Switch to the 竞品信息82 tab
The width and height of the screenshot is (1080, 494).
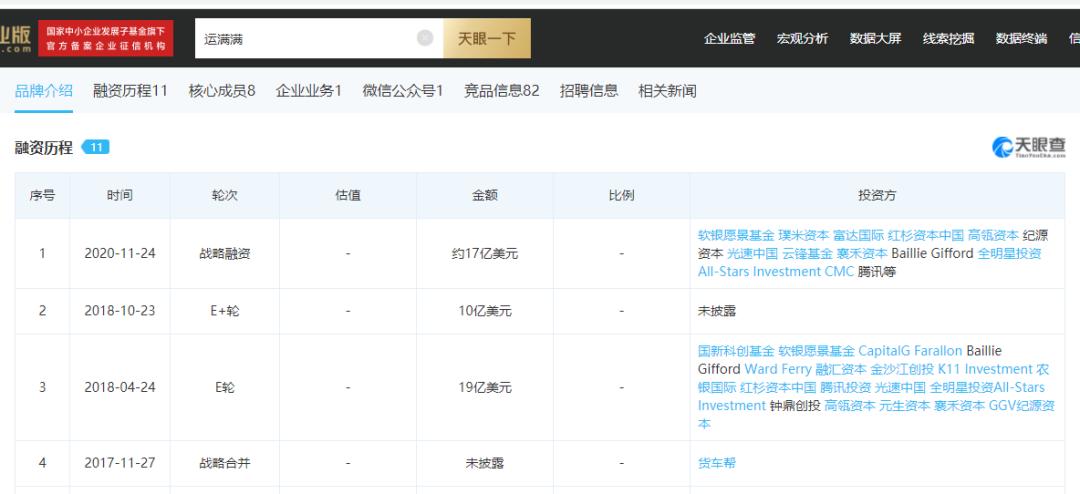coord(501,90)
